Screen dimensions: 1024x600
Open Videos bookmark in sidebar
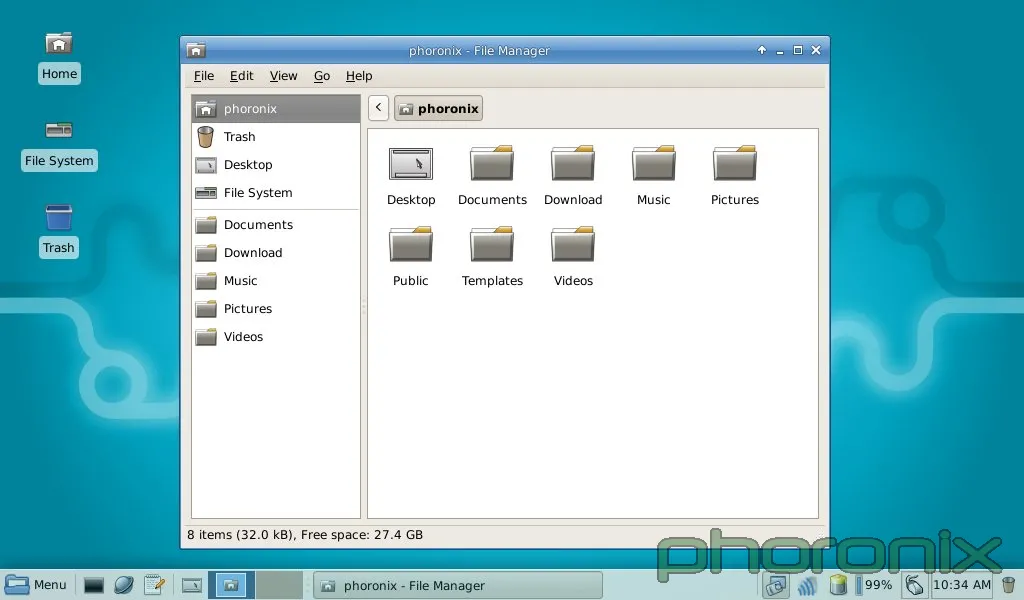(276, 337)
